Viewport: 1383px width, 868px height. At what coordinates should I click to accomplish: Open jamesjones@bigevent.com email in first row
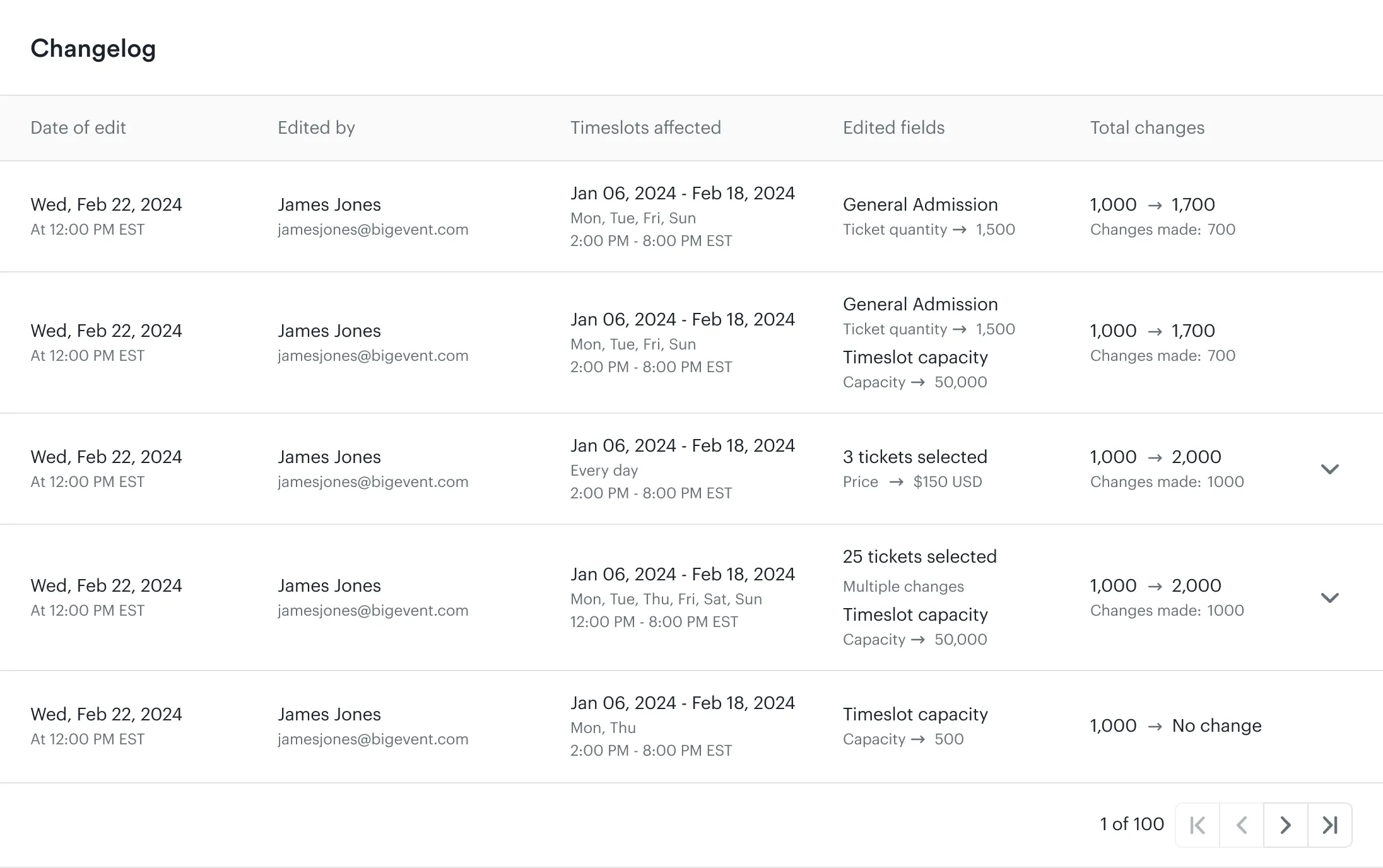click(x=373, y=230)
